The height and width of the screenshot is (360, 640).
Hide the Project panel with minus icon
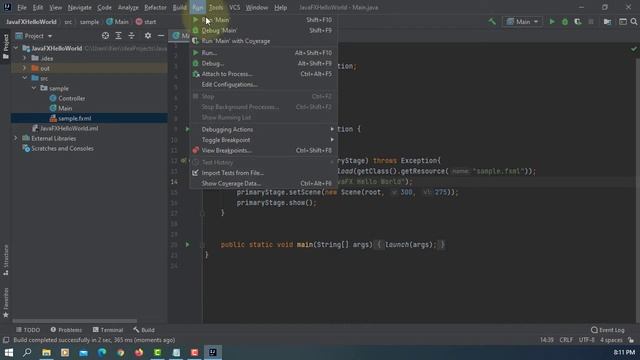(x=161, y=36)
